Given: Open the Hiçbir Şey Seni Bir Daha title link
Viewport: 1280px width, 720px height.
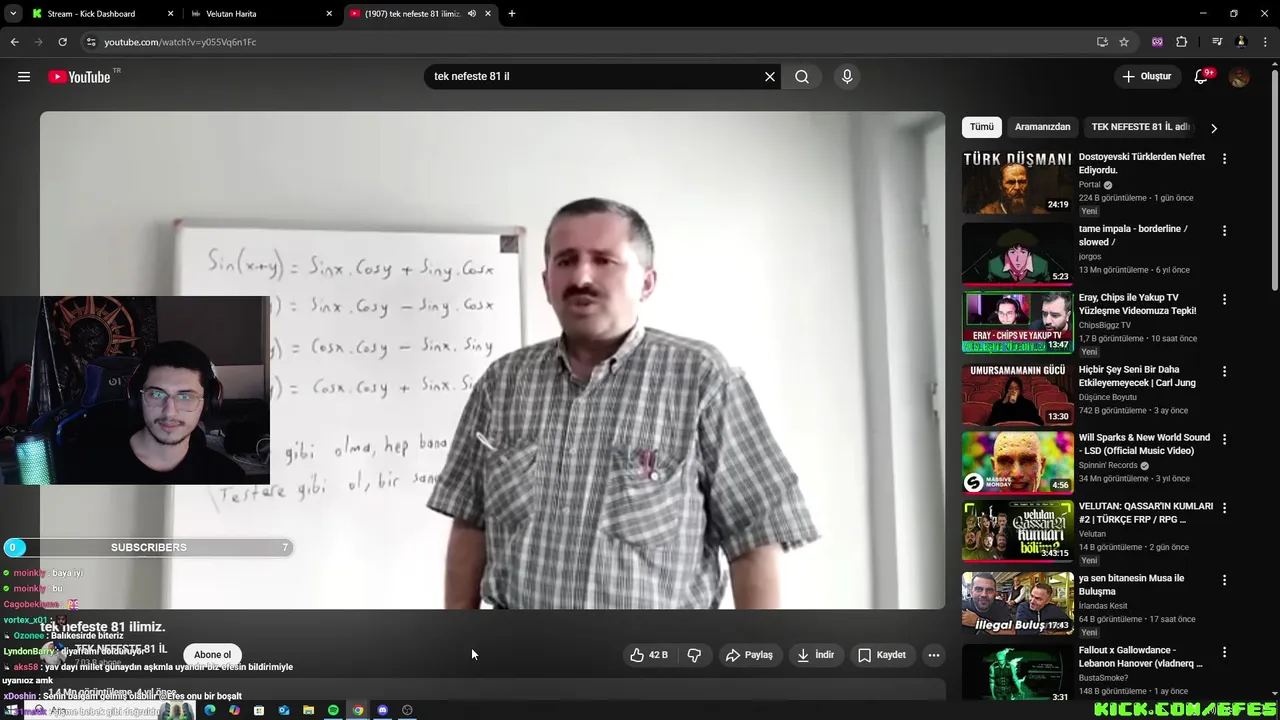Looking at the screenshot, I should 1137,376.
